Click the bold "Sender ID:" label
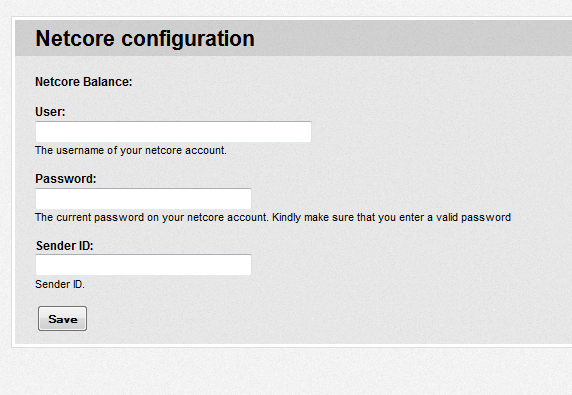 [x=65, y=245]
